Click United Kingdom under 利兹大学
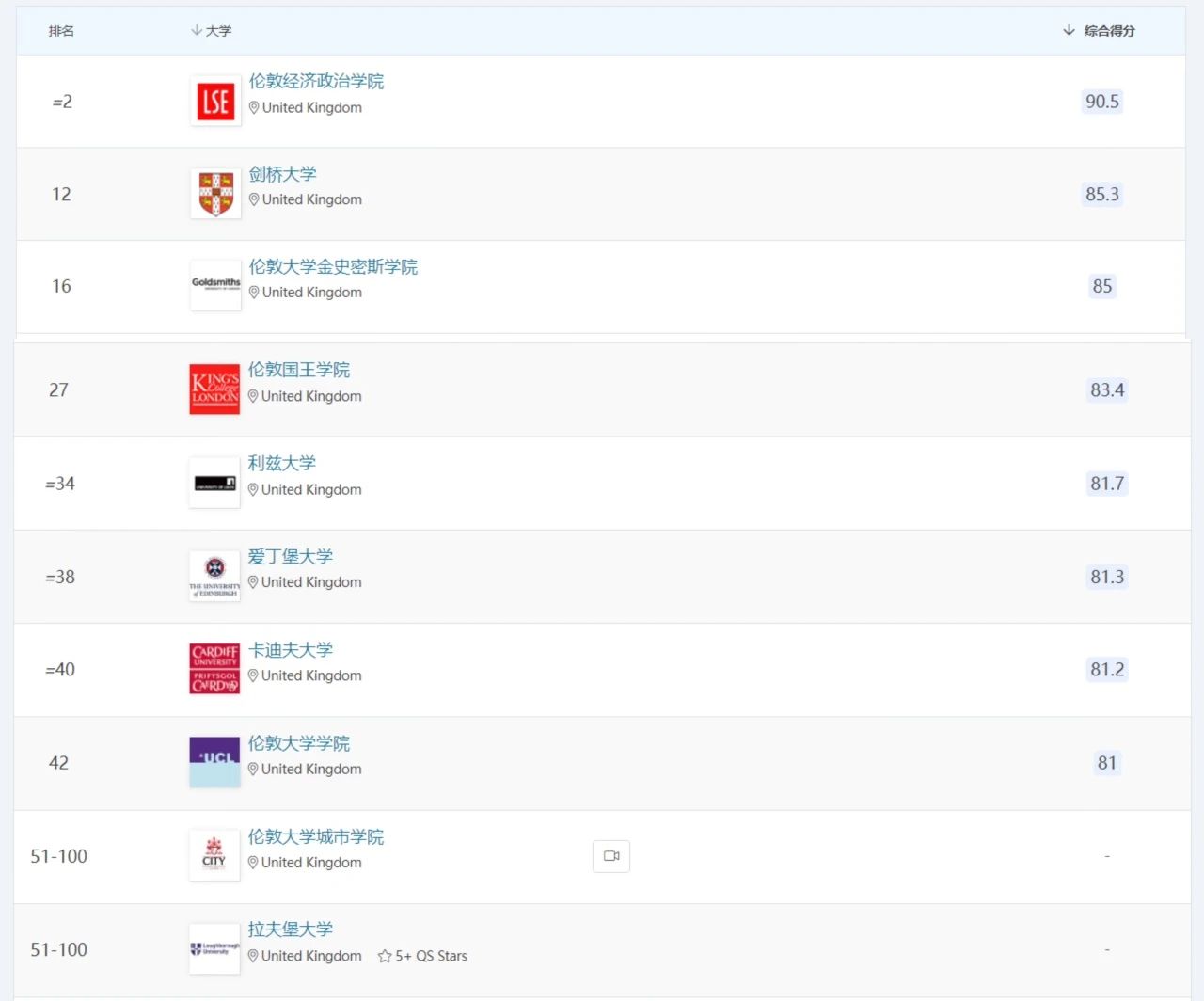Image resolution: width=1204 pixels, height=1001 pixels. (x=311, y=489)
